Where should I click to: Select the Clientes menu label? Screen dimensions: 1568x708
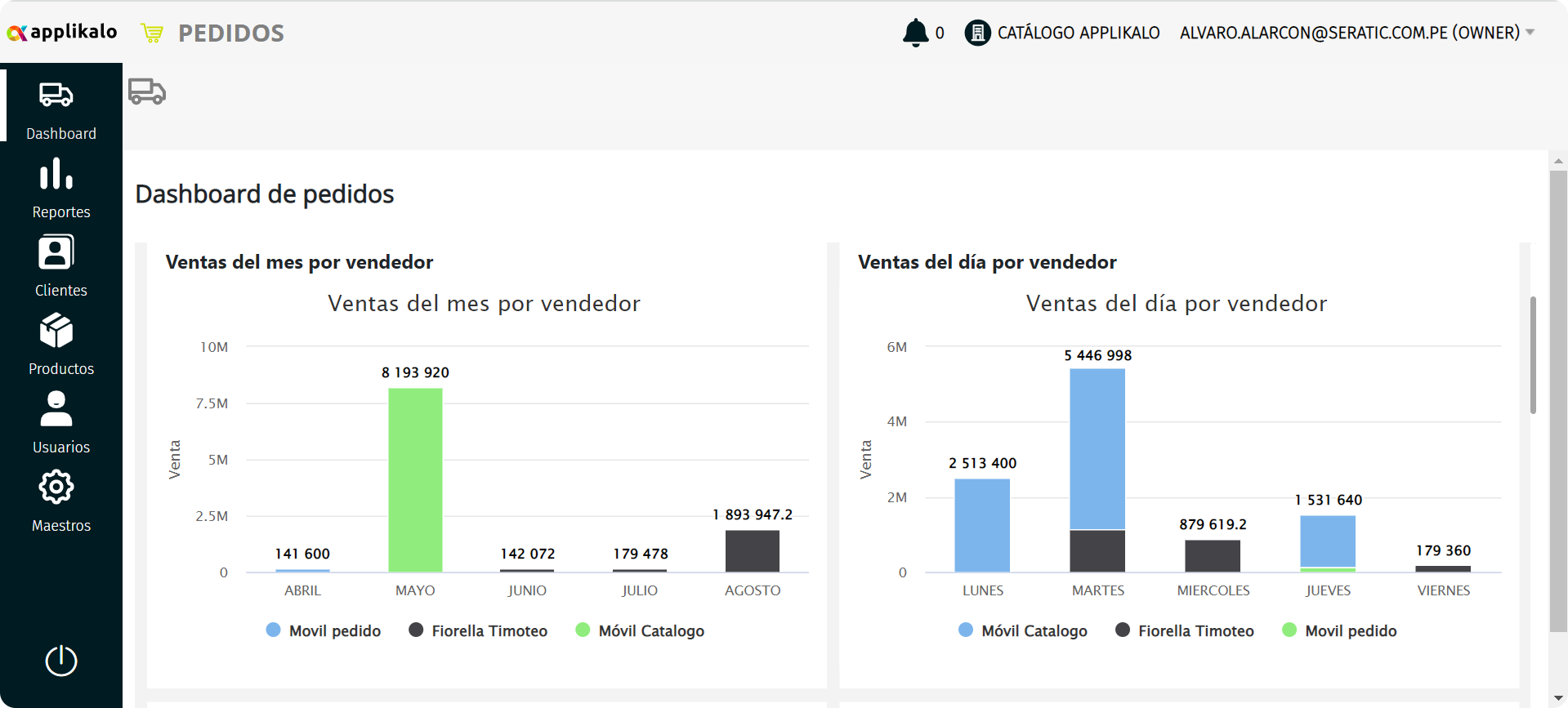(61, 290)
